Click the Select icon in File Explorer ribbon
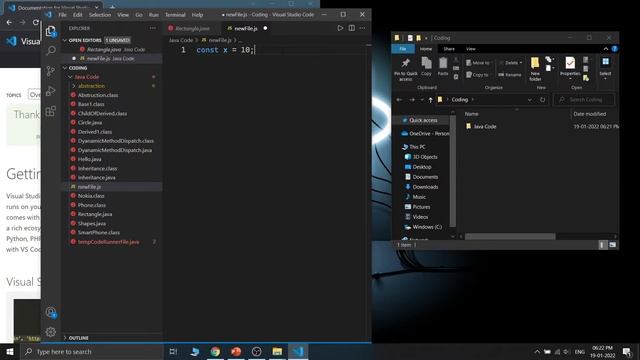Viewport: 640px width, 360px height. 605,68
